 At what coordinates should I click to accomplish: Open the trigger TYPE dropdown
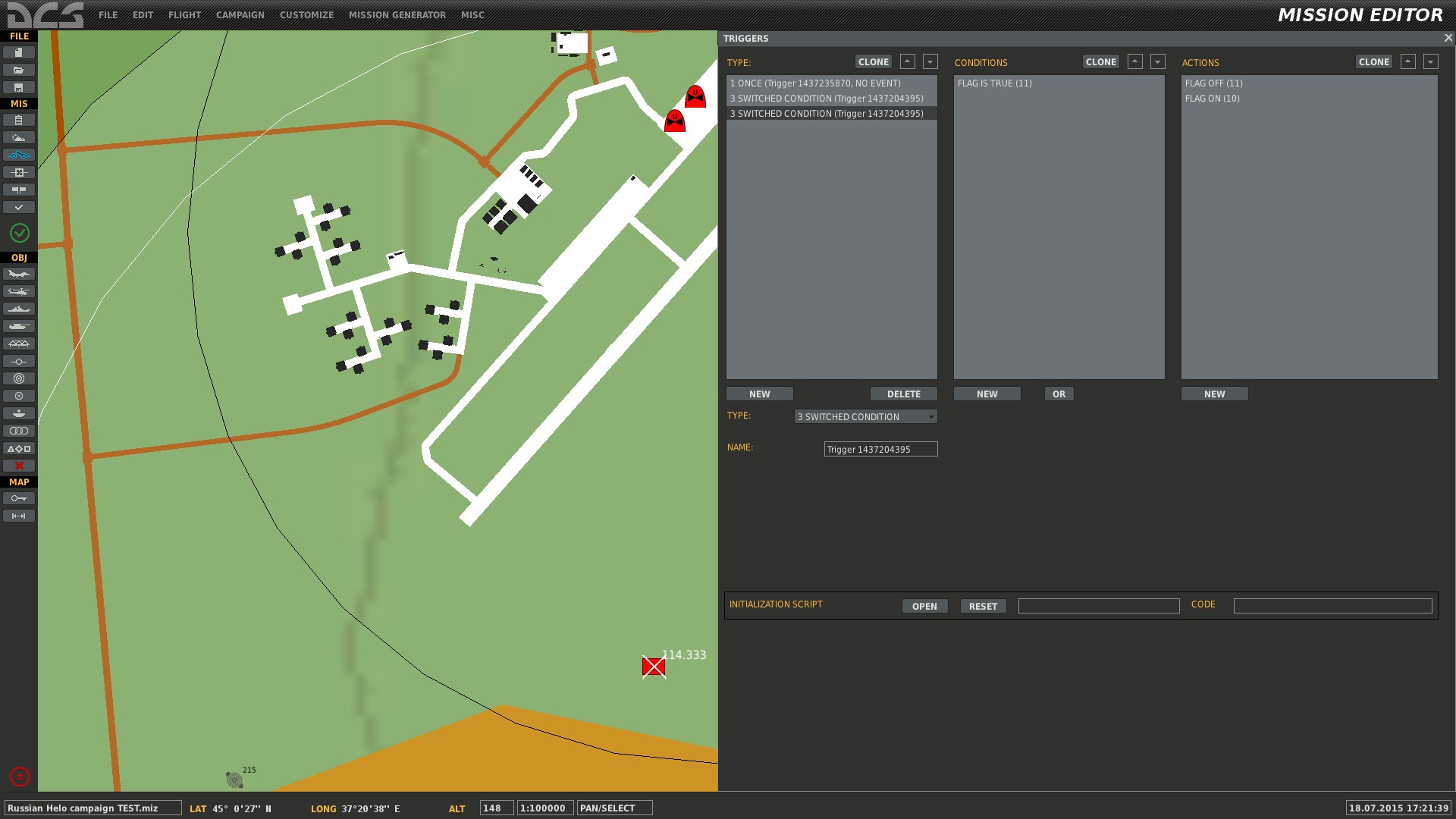[866, 417]
